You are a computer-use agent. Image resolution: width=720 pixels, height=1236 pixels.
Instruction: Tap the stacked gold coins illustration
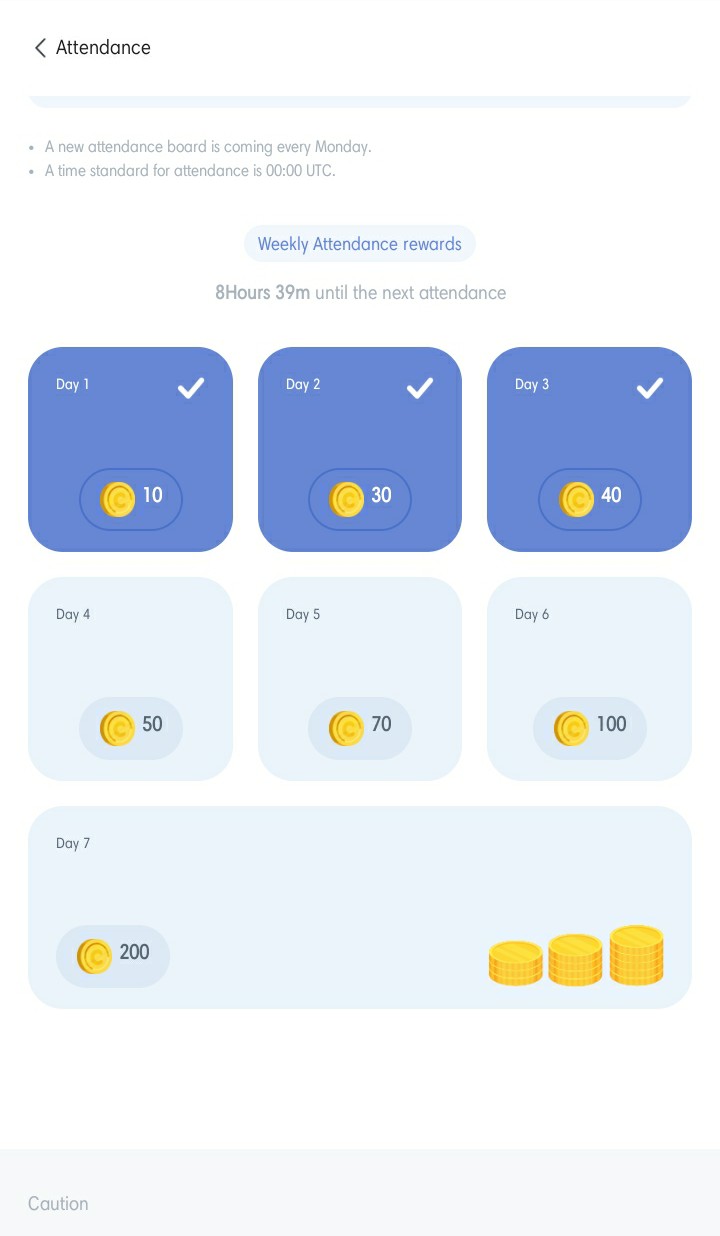click(x=576, y=956)
